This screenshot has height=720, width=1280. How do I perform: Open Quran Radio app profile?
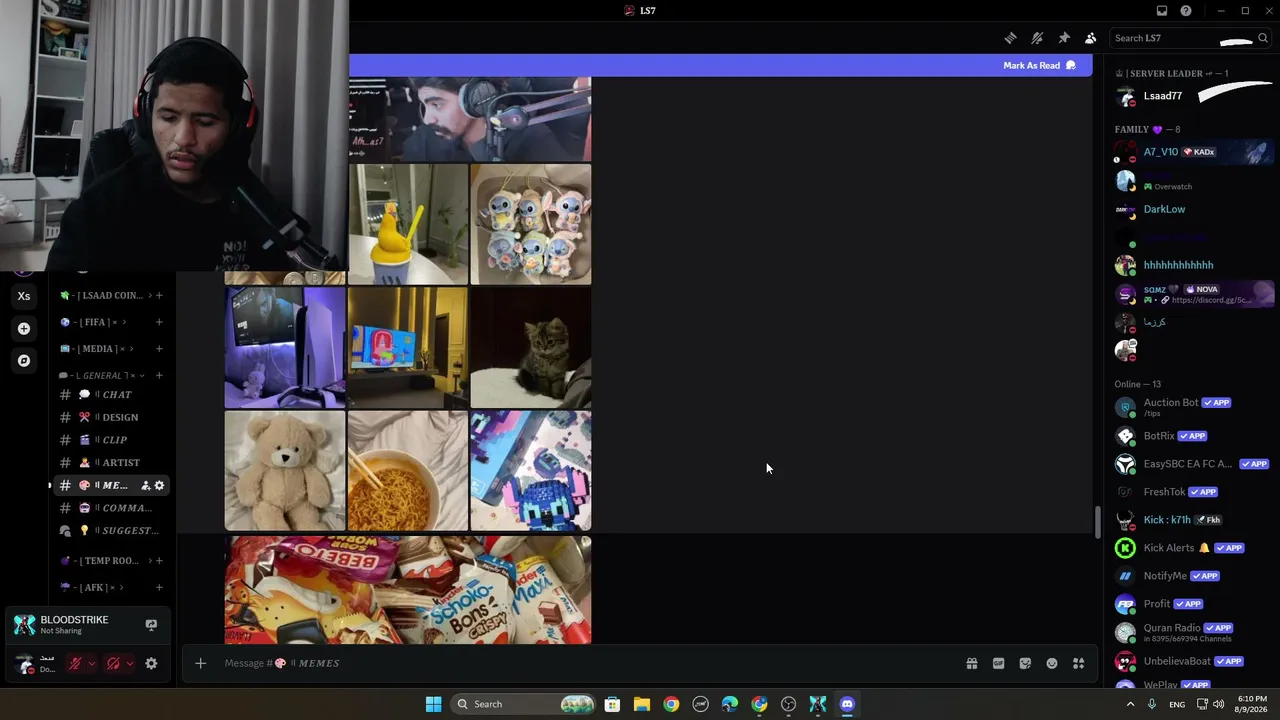click(x=1190, y=632)
